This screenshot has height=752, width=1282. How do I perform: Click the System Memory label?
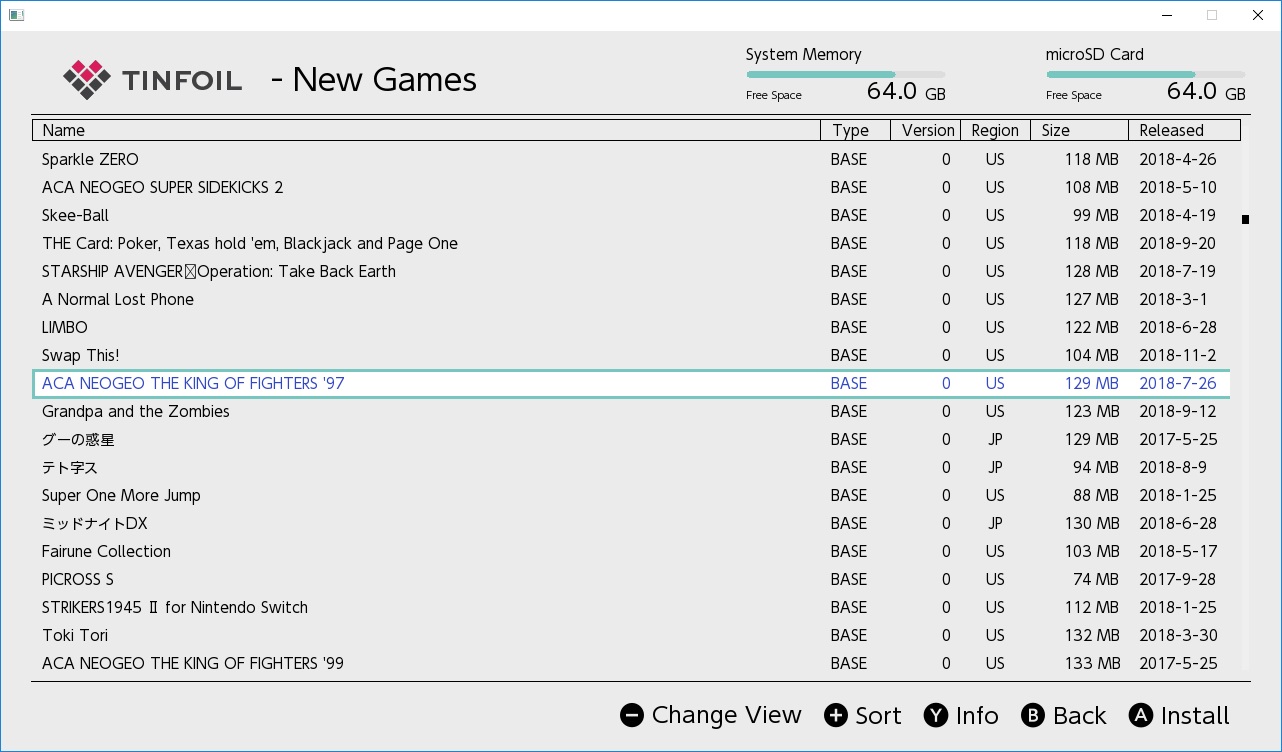(x=804, y=55)
